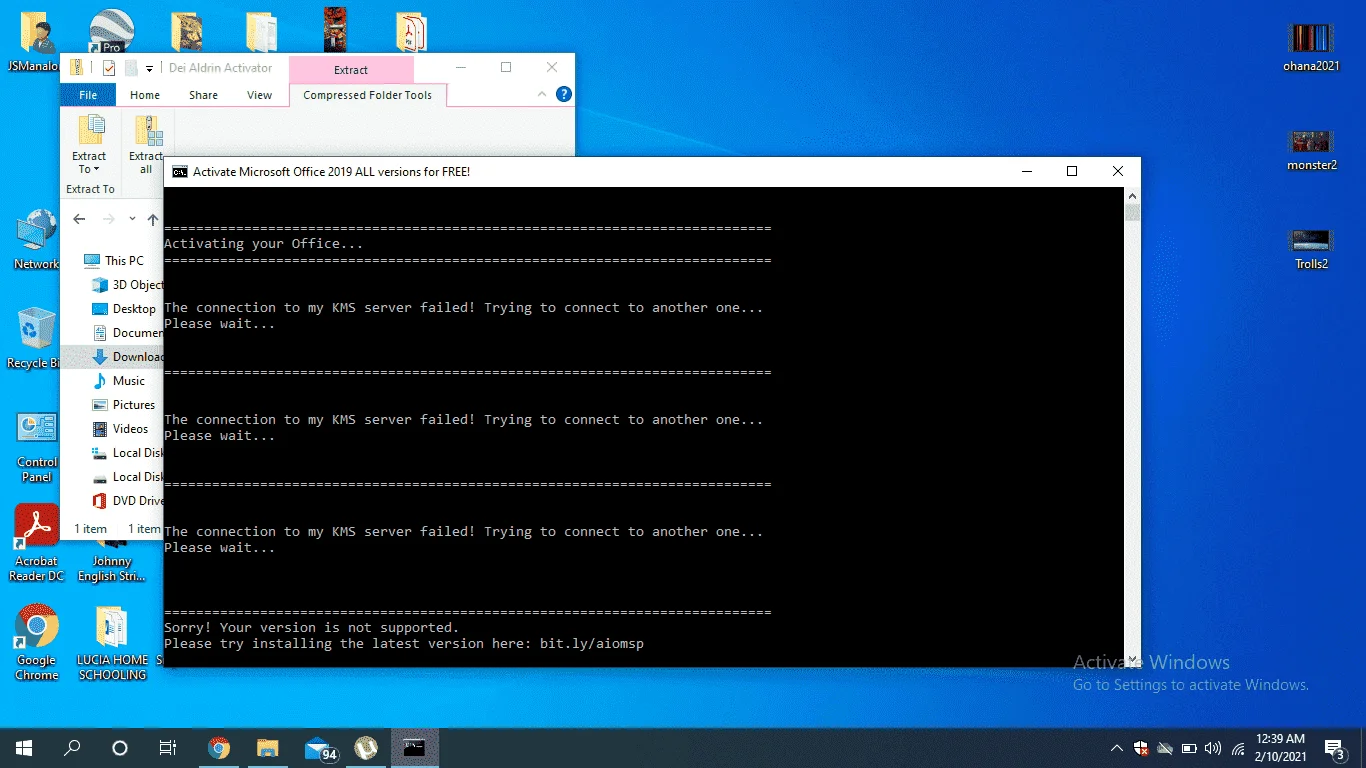Image resolution: width=1366 pixels, height=768 pixels.
Task: Open the LUCIA HOME SCHOOLING folder
Action: pyautogui.click(x=112, y=643)
